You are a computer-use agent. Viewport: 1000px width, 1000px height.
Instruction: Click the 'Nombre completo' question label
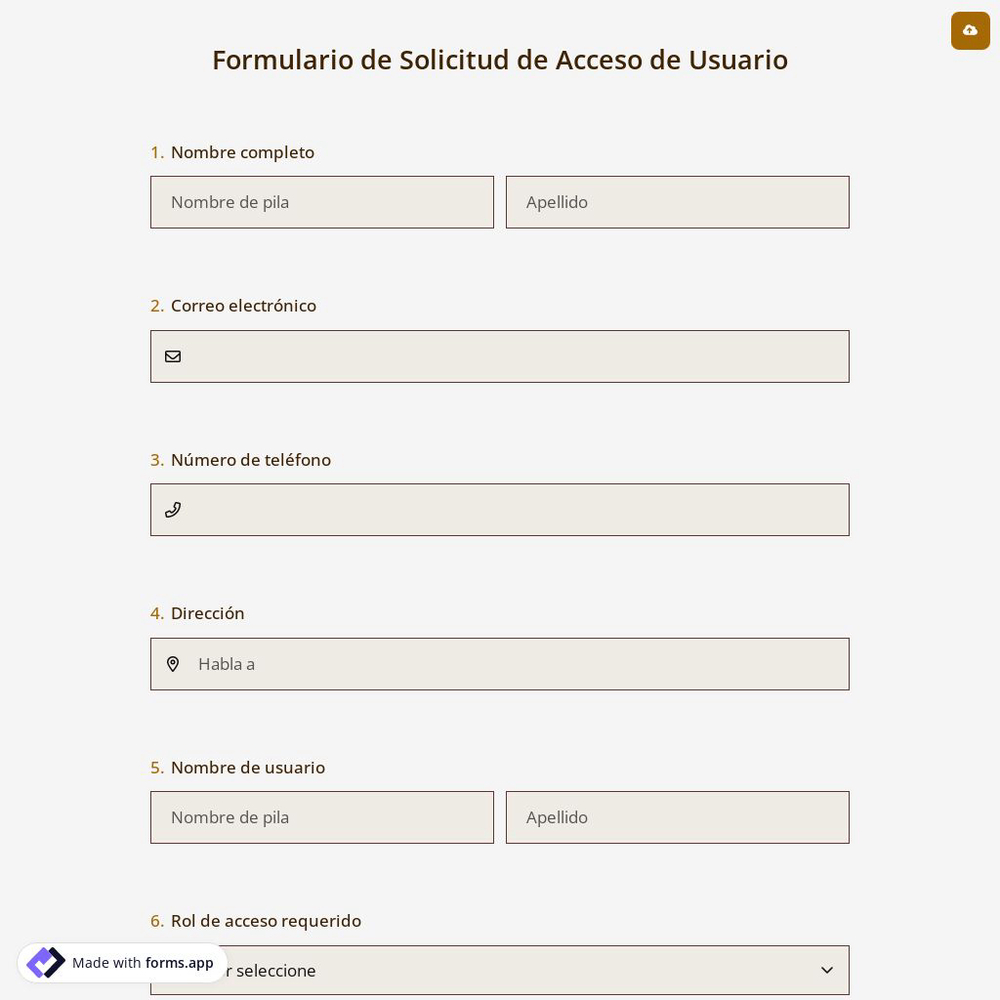(x=242, y=152)
